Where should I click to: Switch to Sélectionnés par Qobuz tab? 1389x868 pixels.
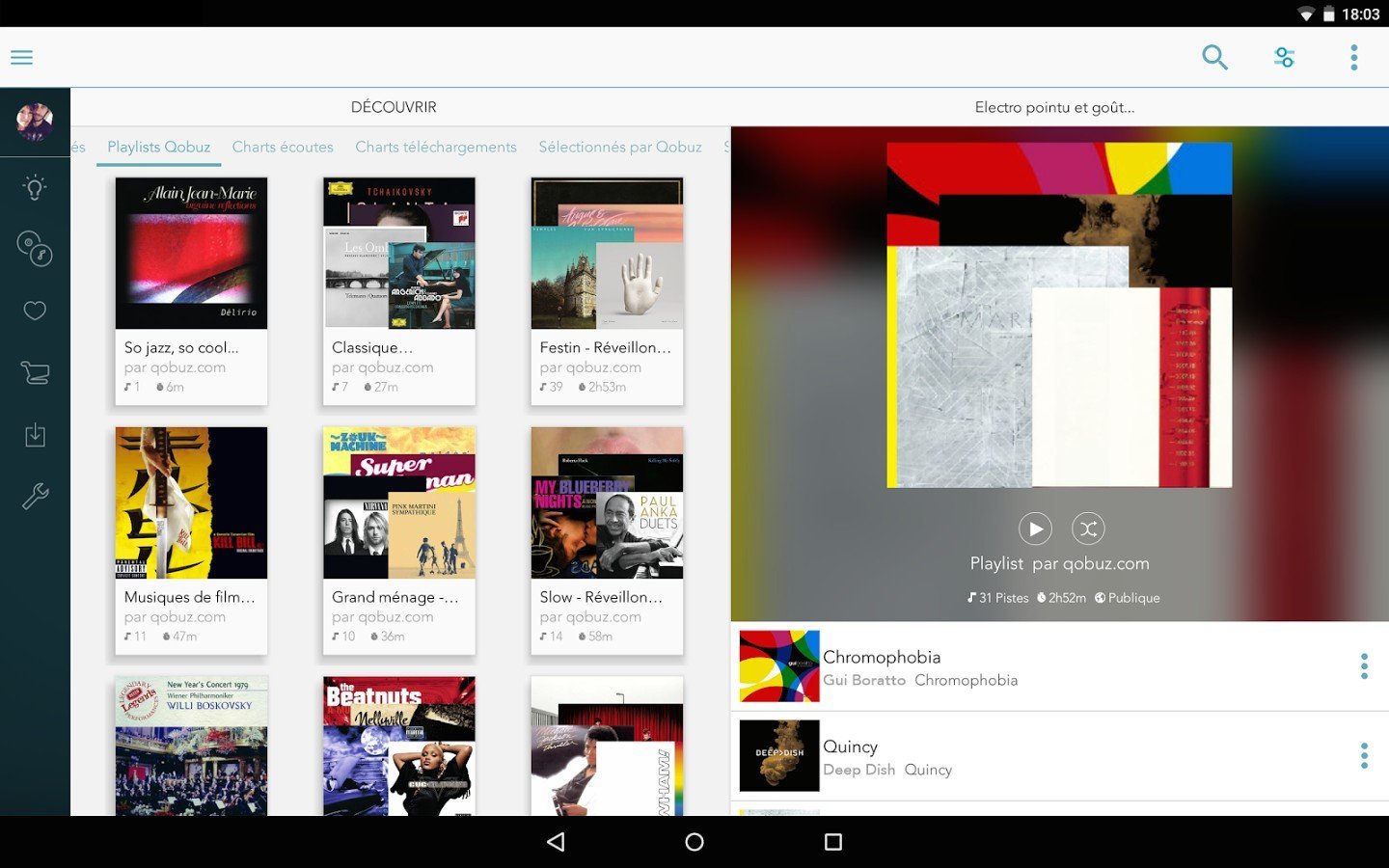[x=620, y=147]
